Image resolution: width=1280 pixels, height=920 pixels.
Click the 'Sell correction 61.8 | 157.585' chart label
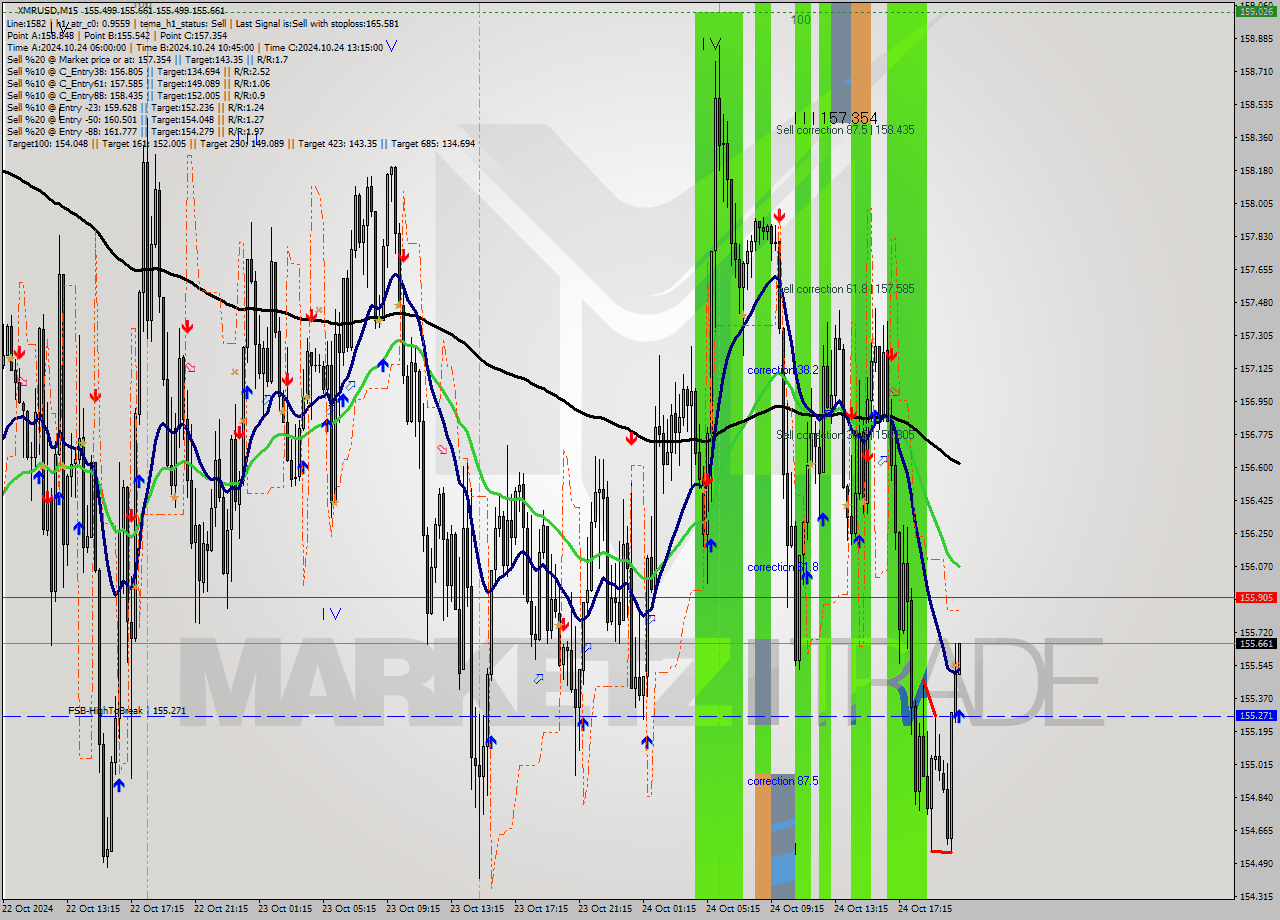pyautogui.click(x=845, y=289)
